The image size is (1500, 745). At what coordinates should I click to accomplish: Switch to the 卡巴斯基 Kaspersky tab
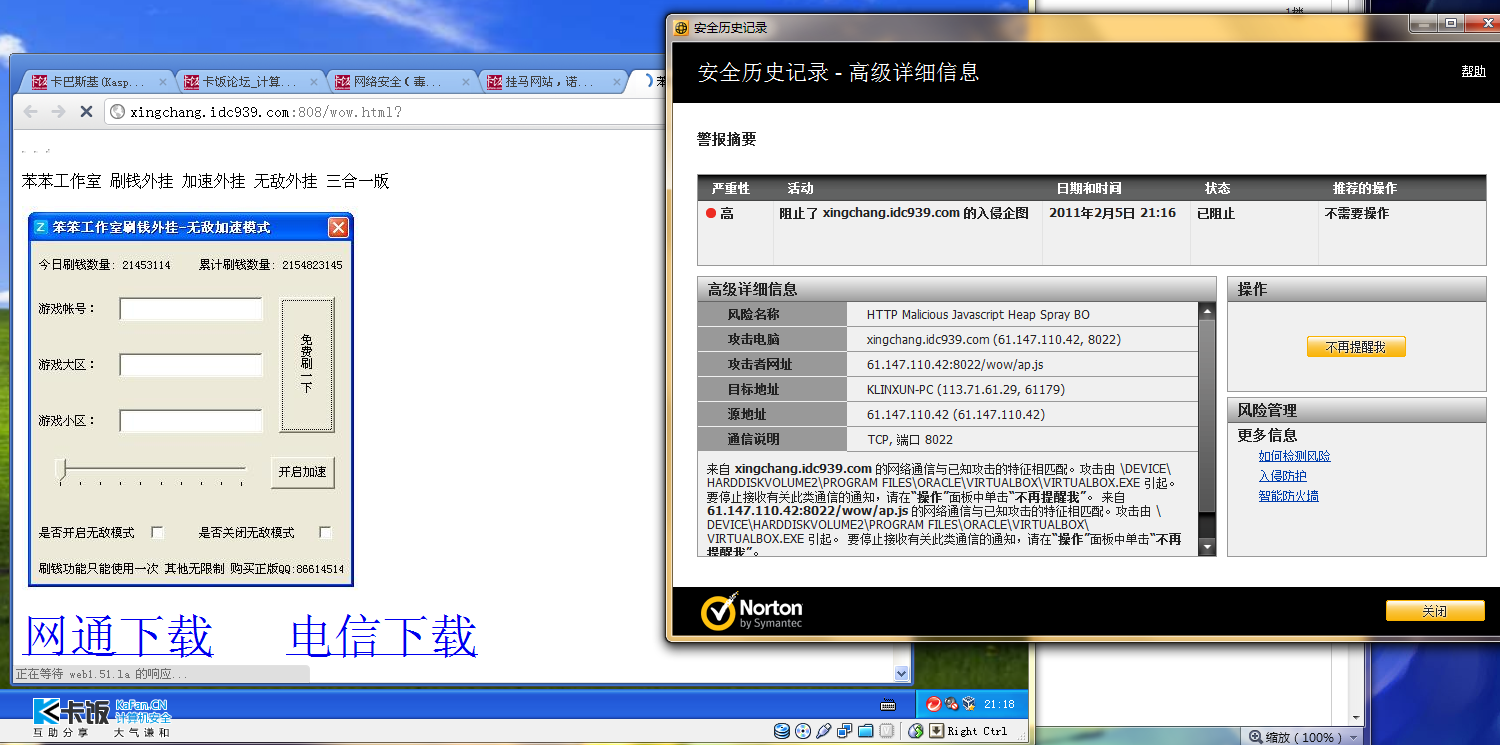96,82
